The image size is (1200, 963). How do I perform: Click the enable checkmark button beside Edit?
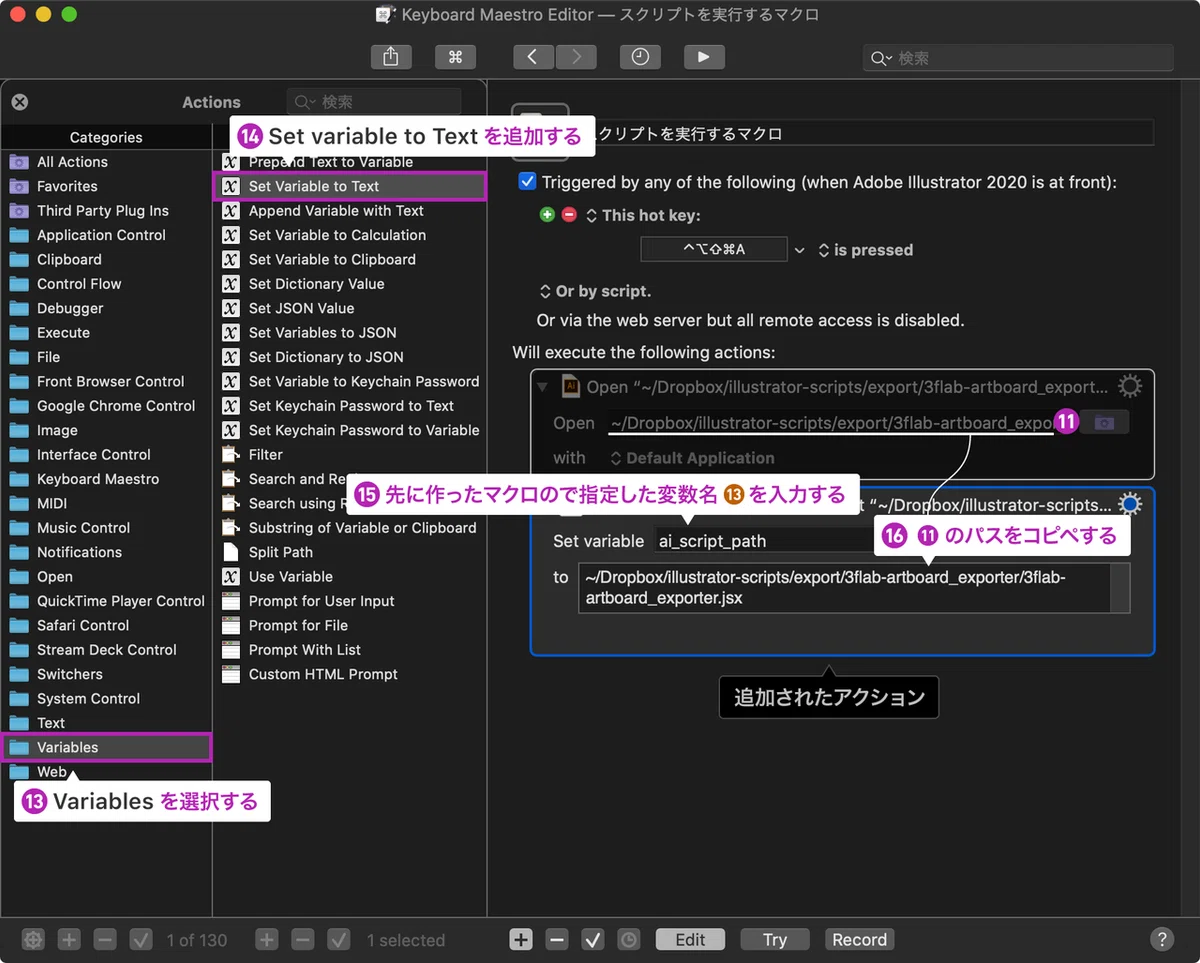point(593,940)
